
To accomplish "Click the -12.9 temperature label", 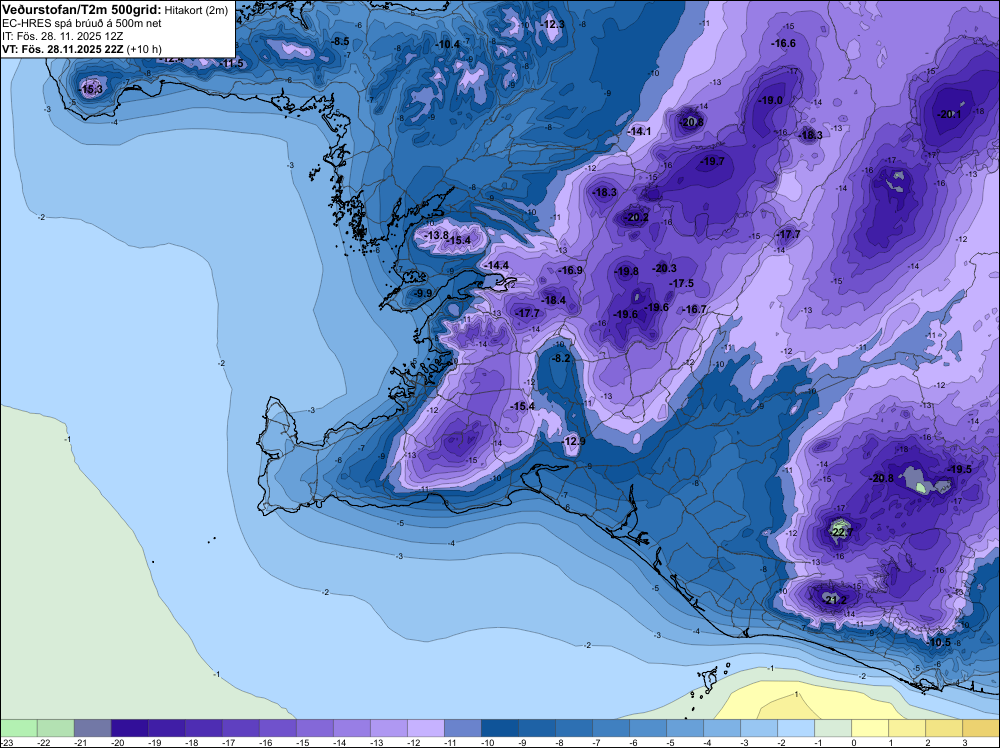I will (x=573, y=441).
